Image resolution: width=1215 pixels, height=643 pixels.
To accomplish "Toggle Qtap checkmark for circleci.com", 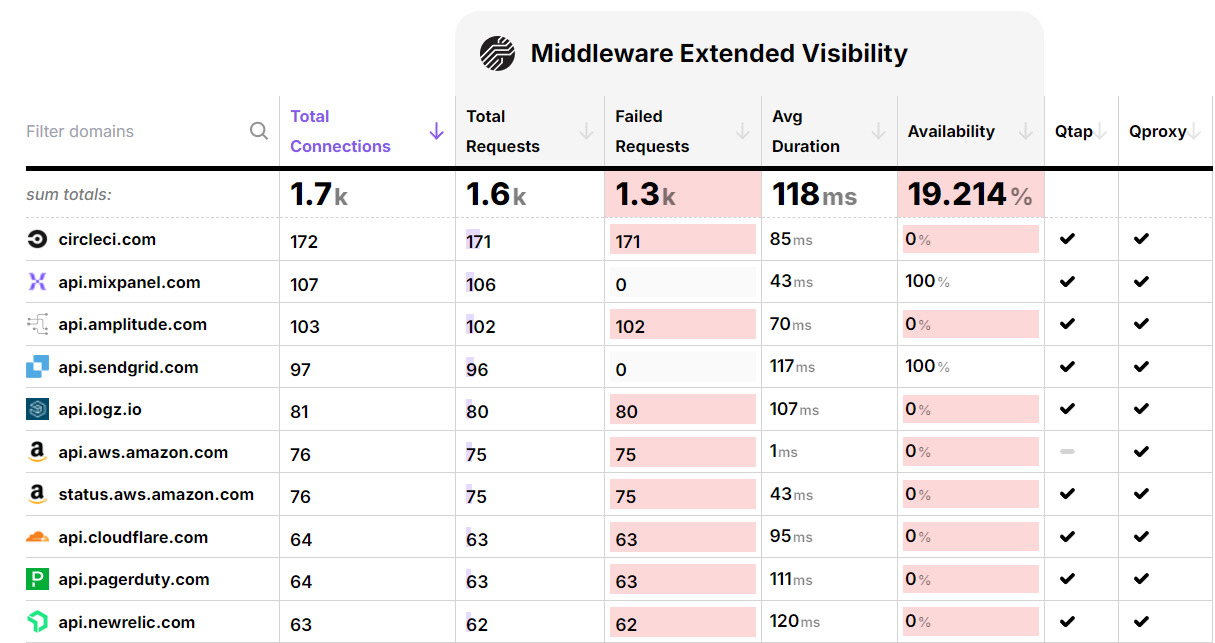I will [1067, 239].
